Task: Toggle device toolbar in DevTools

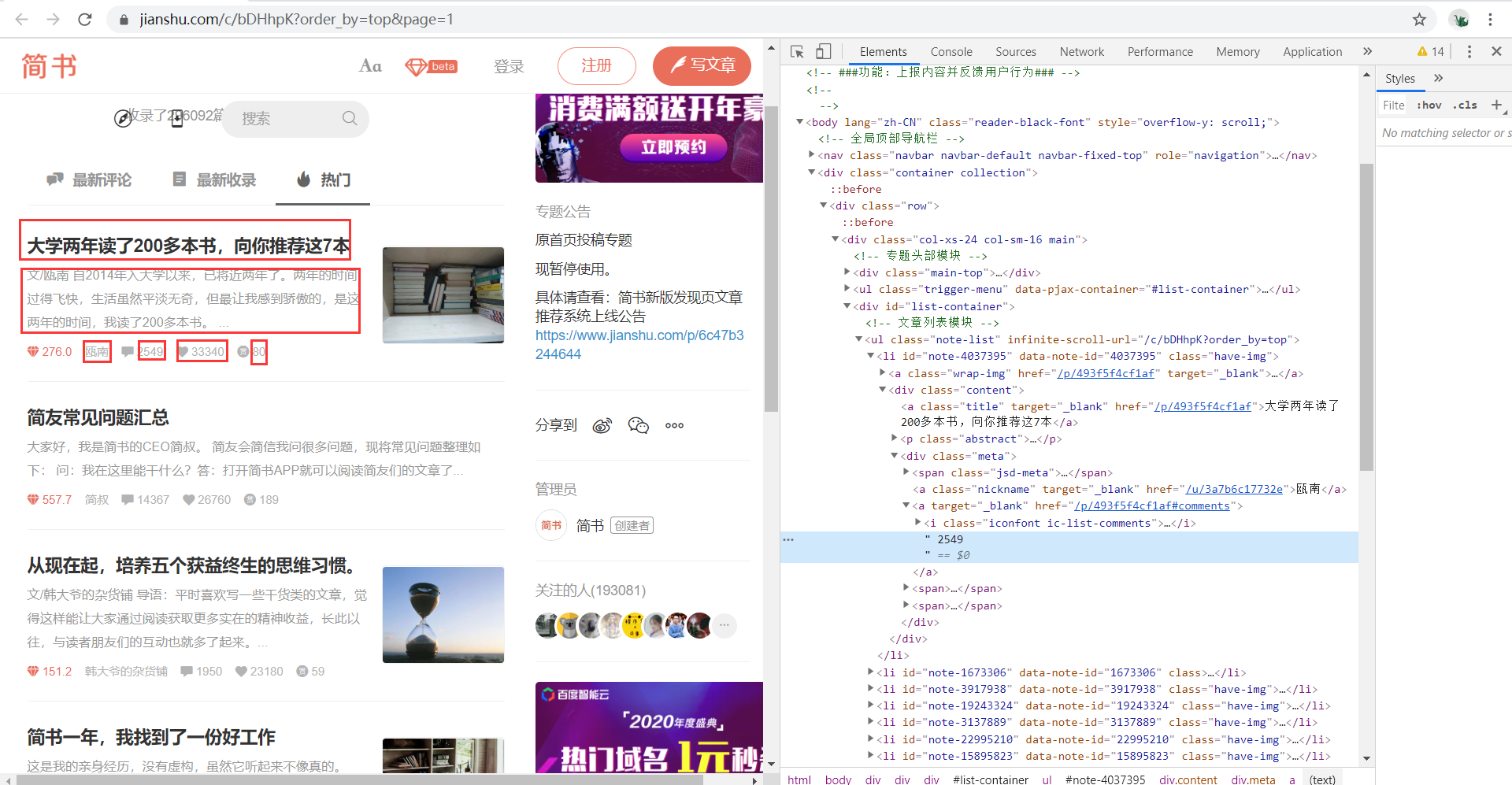Action: 823,51
